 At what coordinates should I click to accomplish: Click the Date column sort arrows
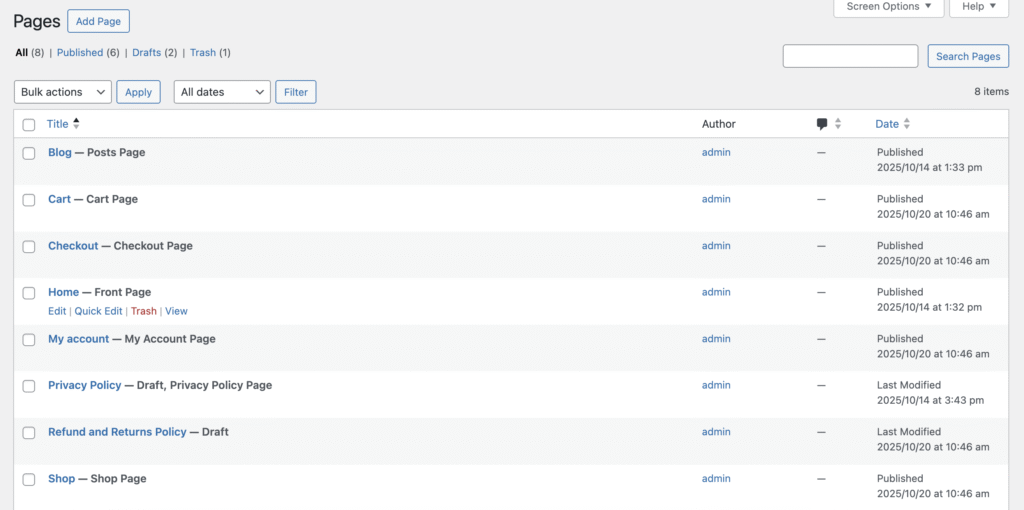click(907, 124)
